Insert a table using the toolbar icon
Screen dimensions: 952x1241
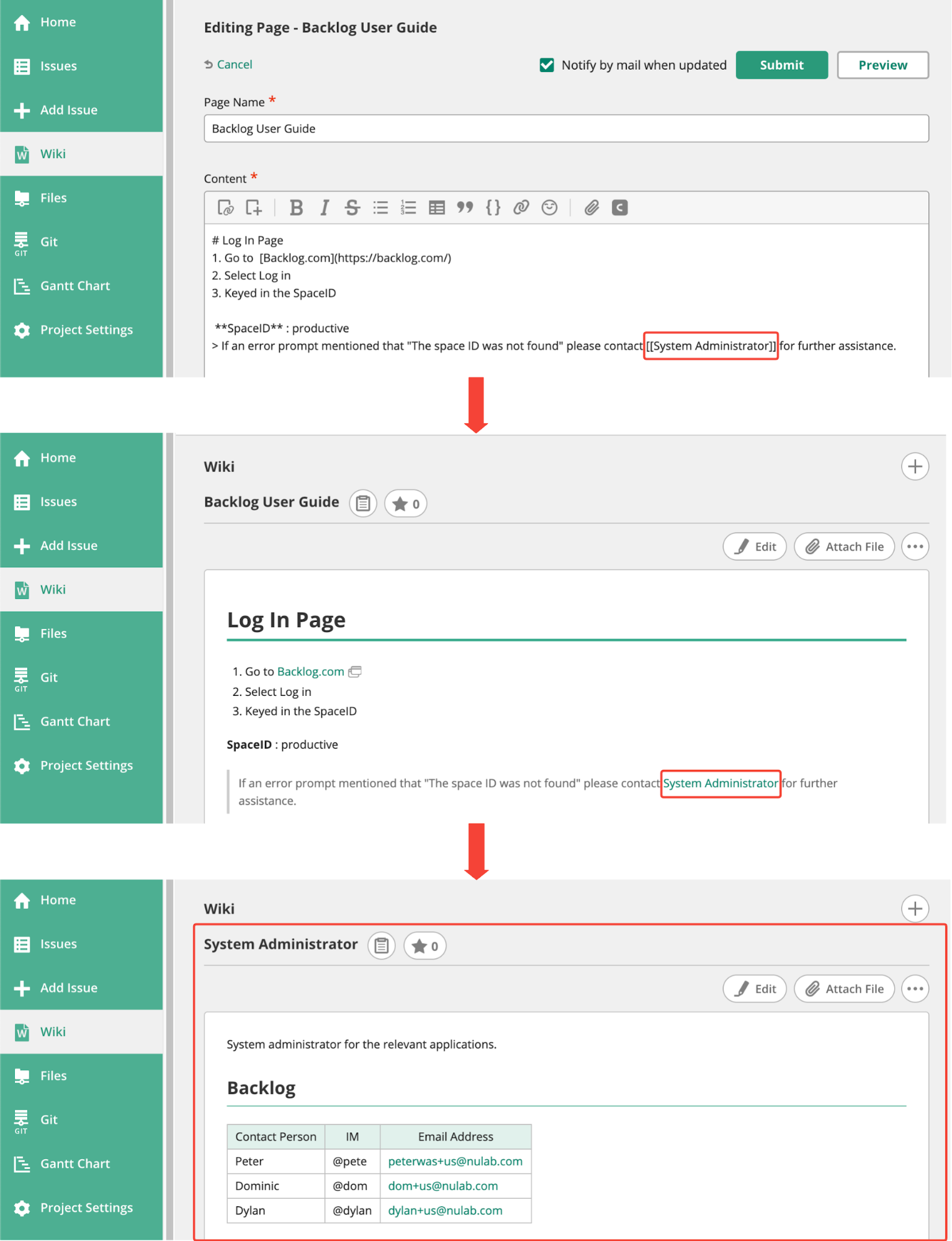tap(436, 207)
